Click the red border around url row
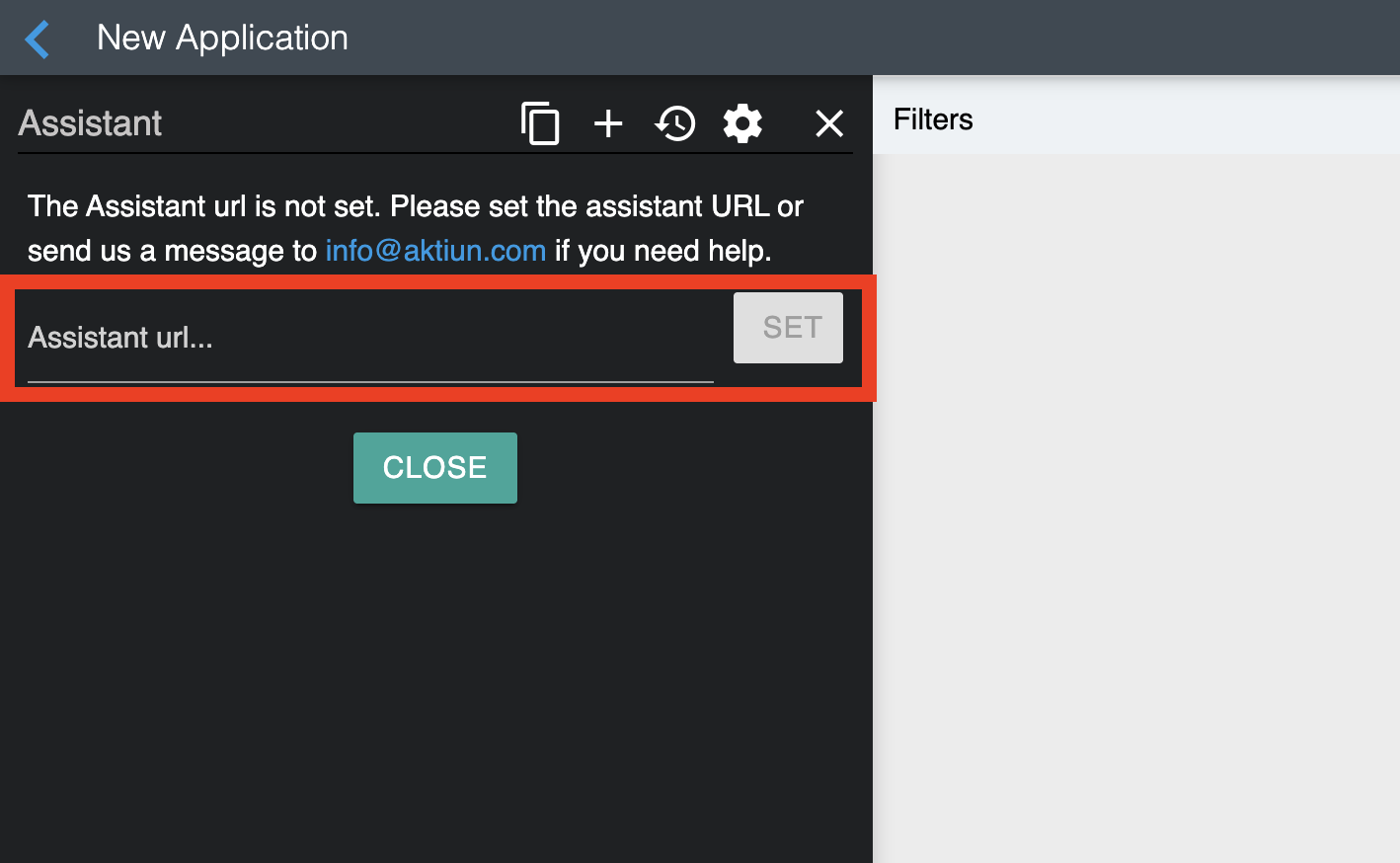 click(x=434, y=395)
